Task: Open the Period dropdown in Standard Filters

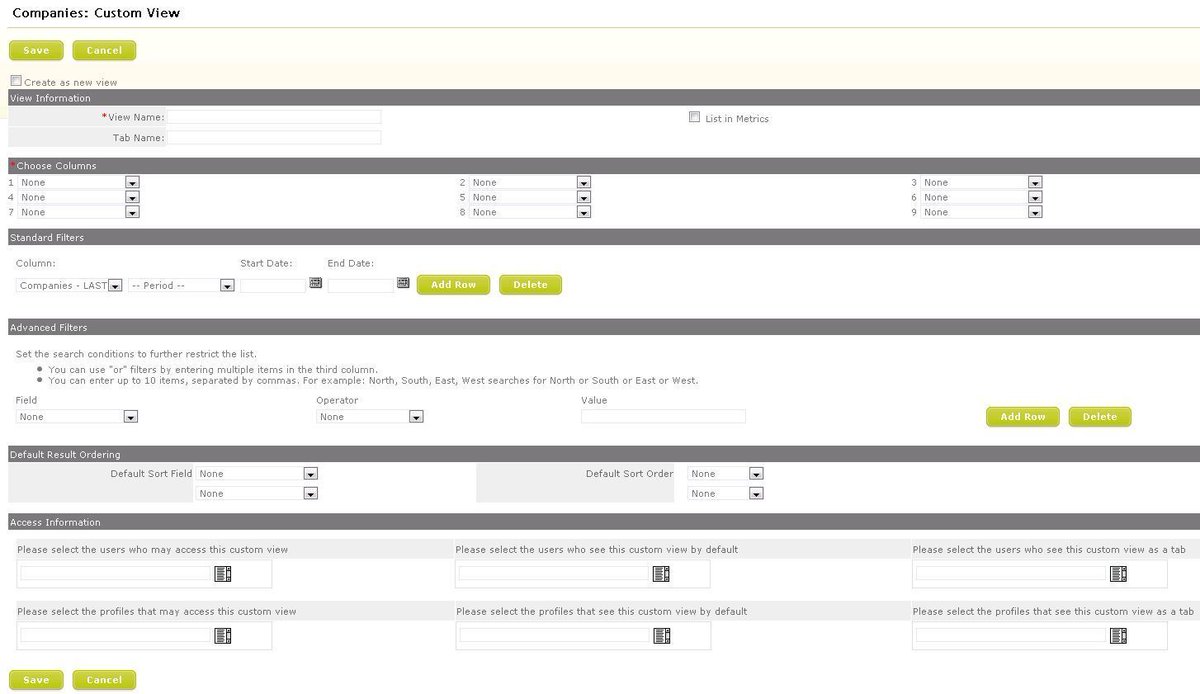Action: (227, 284)
